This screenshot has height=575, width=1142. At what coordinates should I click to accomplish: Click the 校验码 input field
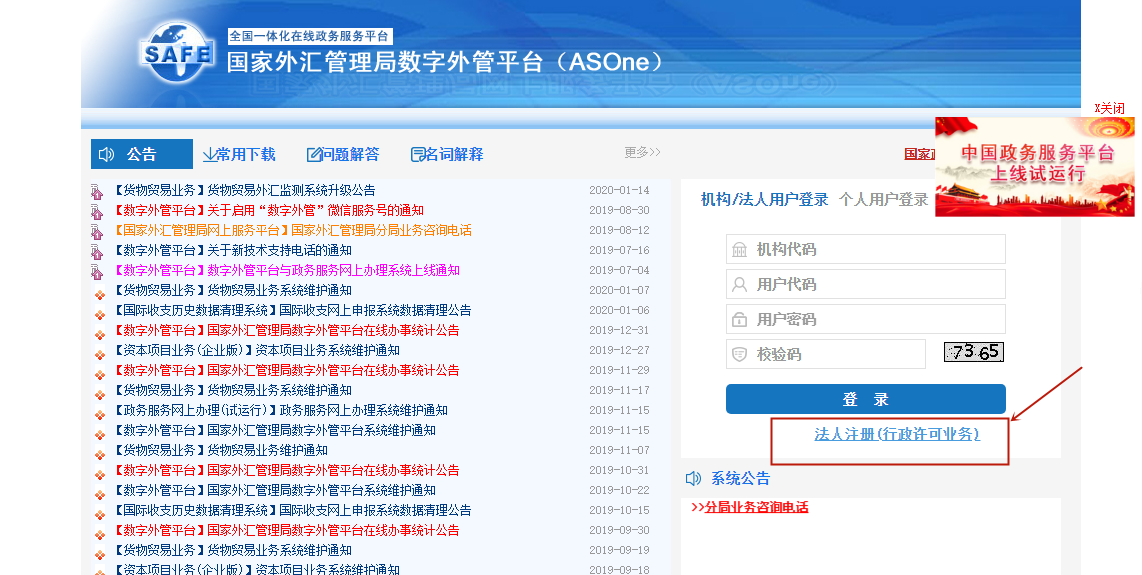point(826,354)
